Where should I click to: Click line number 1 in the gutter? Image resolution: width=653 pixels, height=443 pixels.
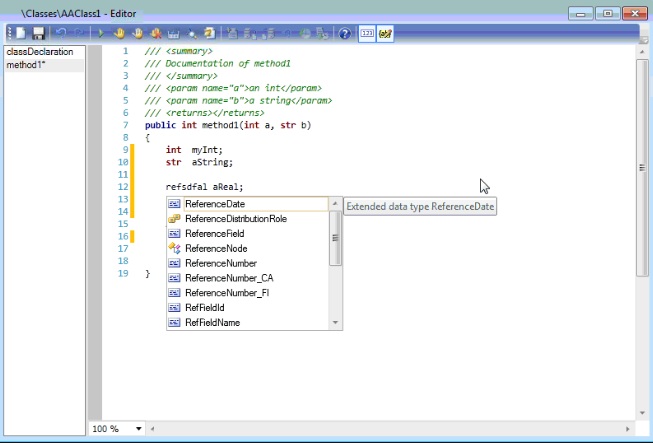click(x=125, y=51)
